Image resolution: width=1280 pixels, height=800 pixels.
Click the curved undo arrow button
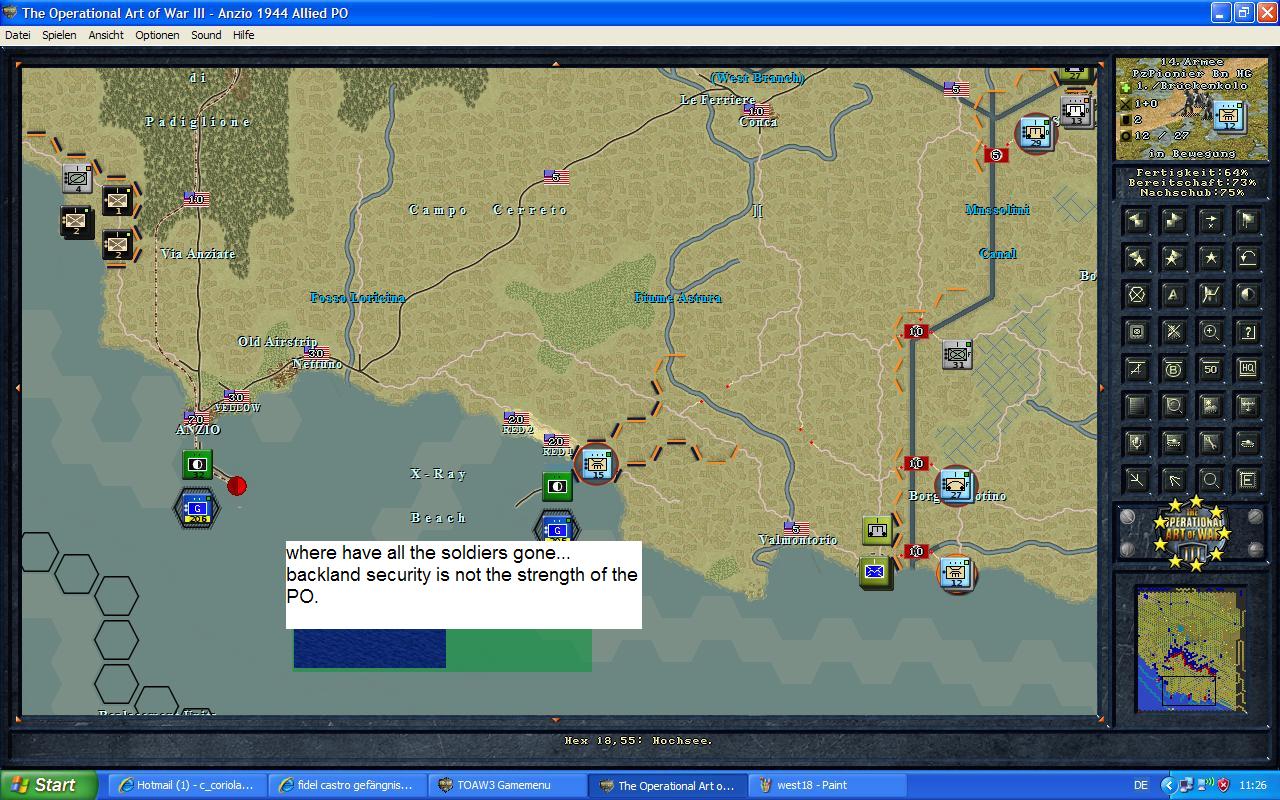[1247, 258]
